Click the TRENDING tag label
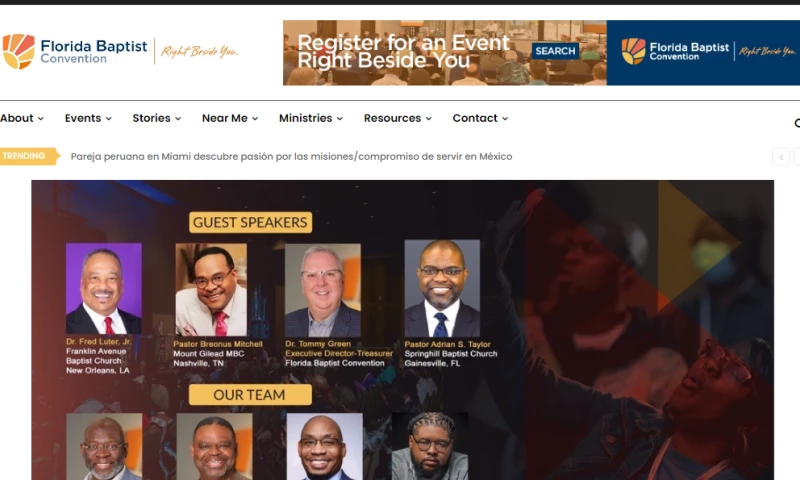The width and height of the screenshot is (800, 480). click(28, 156)
